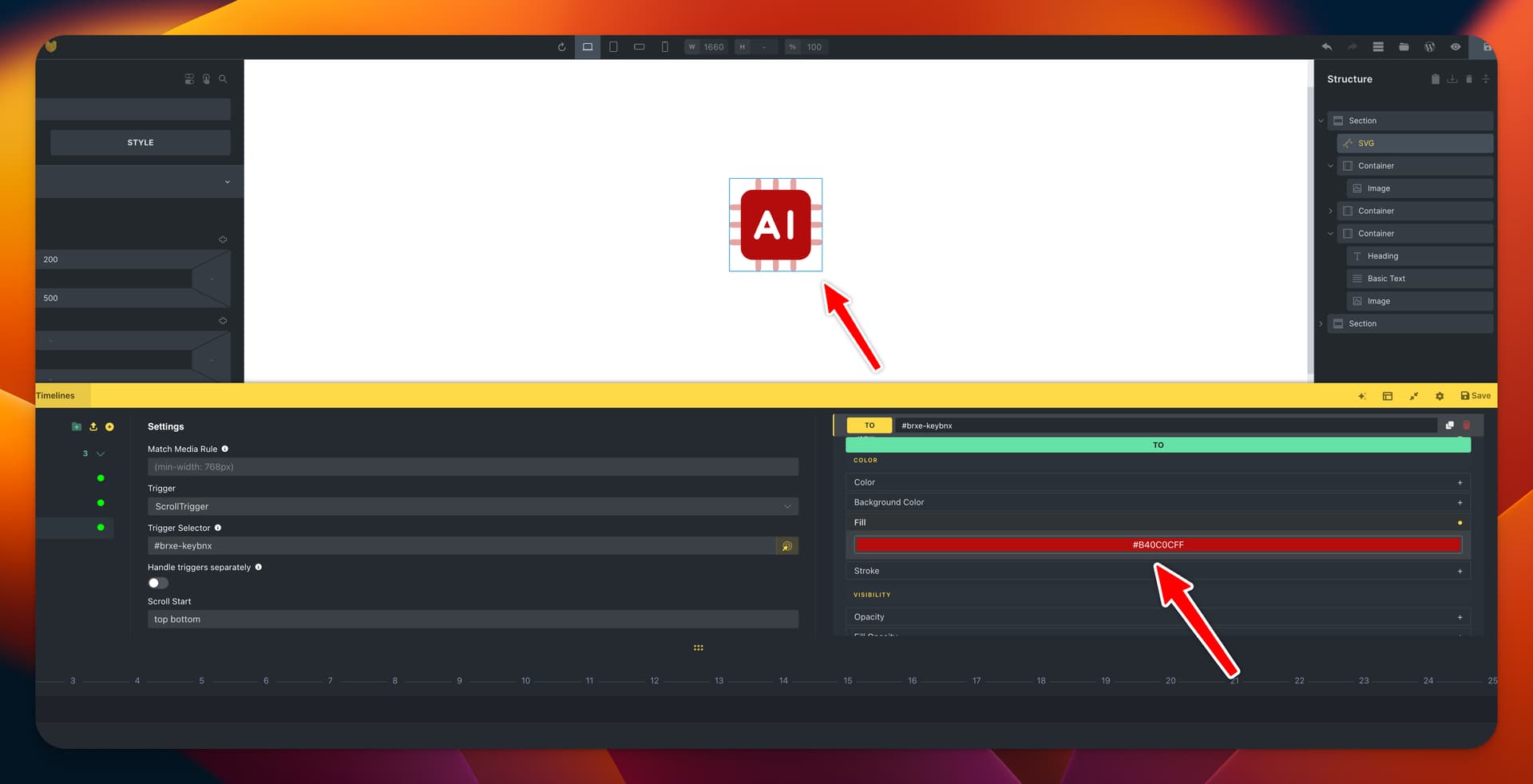Open timeline panel gear settings
1533x784 pixels.
(1440, 396)
